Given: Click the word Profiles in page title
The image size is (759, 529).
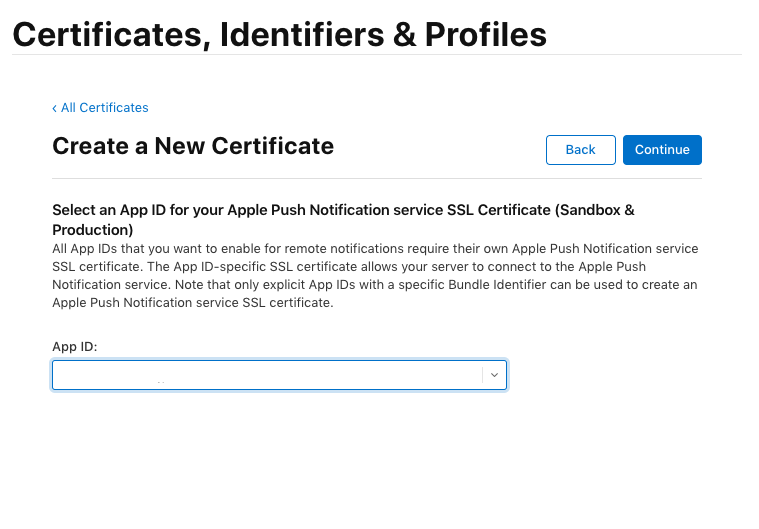Looking at the screenshot, I should click(x=486, y=35).
